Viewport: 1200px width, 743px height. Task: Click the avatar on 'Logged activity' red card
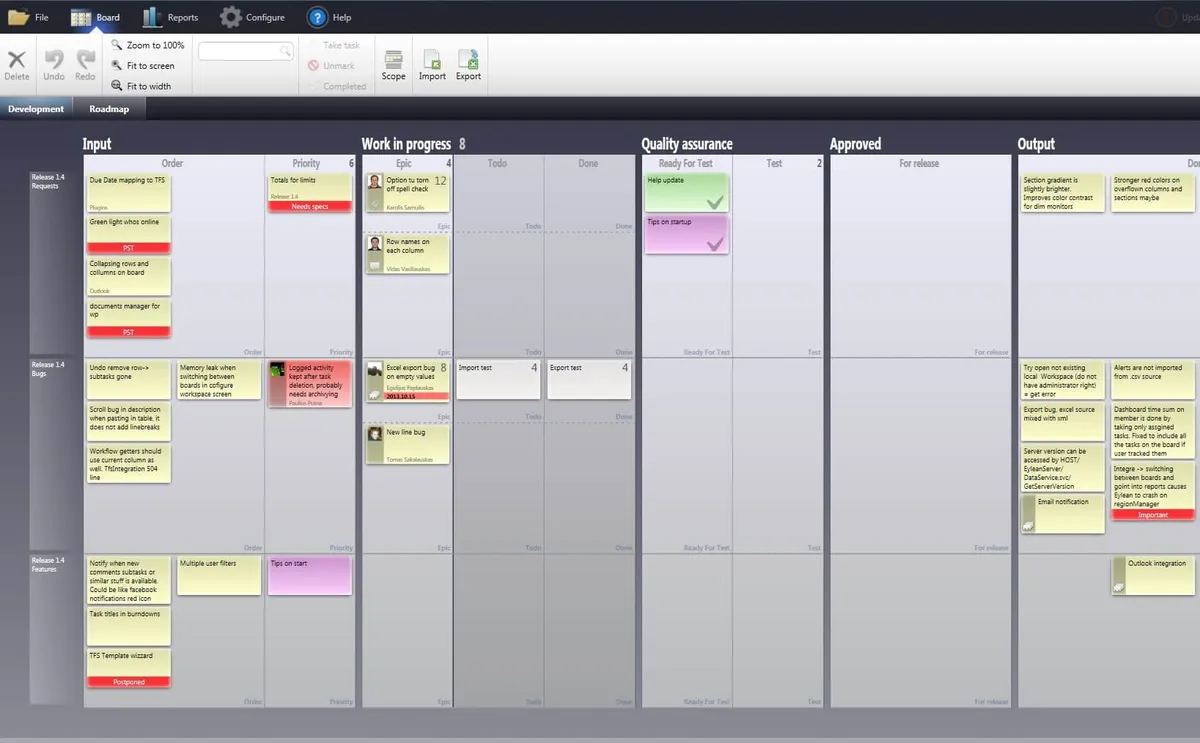tap(277, 370)
